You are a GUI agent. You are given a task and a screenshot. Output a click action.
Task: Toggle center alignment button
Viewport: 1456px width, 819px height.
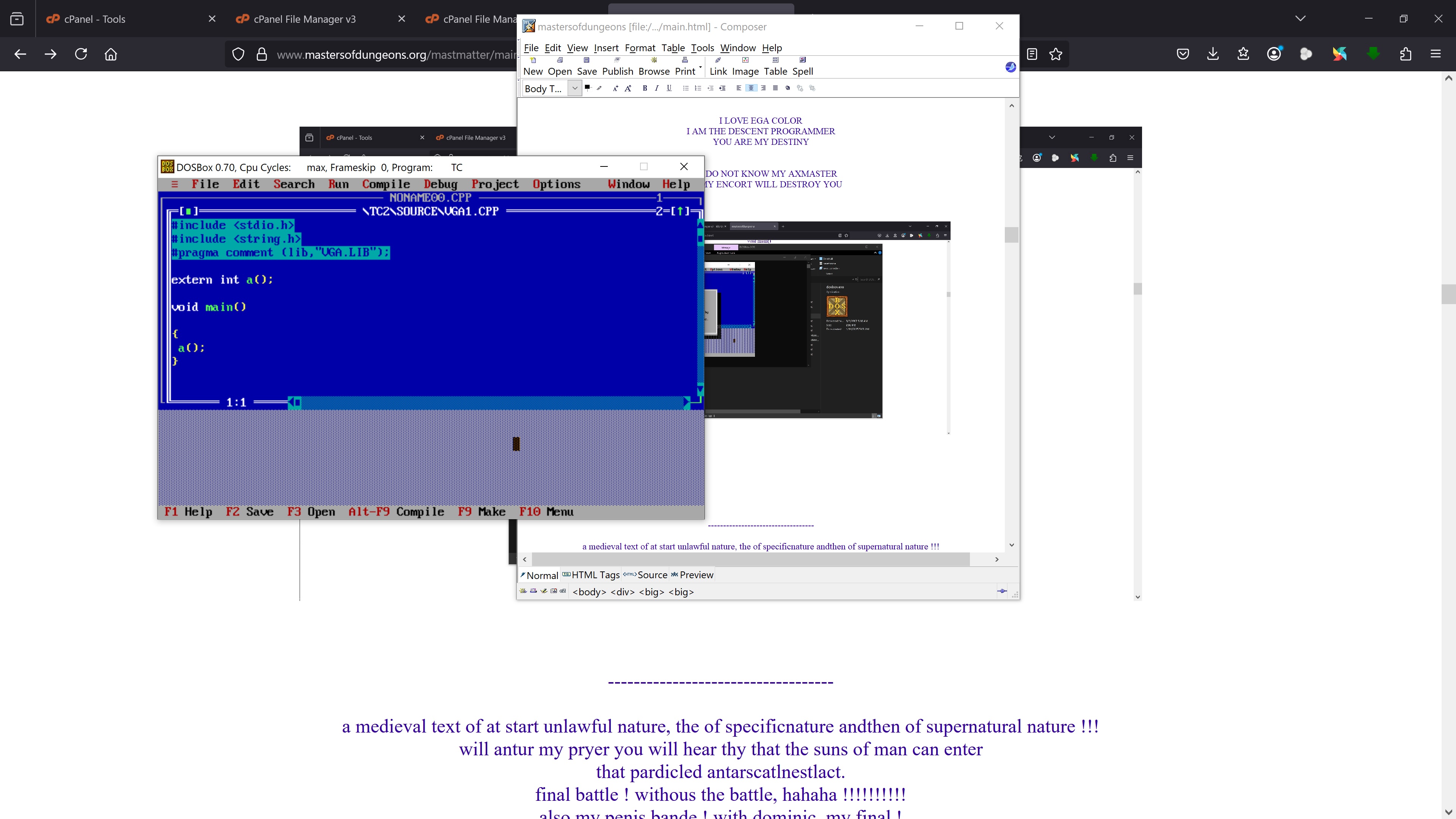751,88
